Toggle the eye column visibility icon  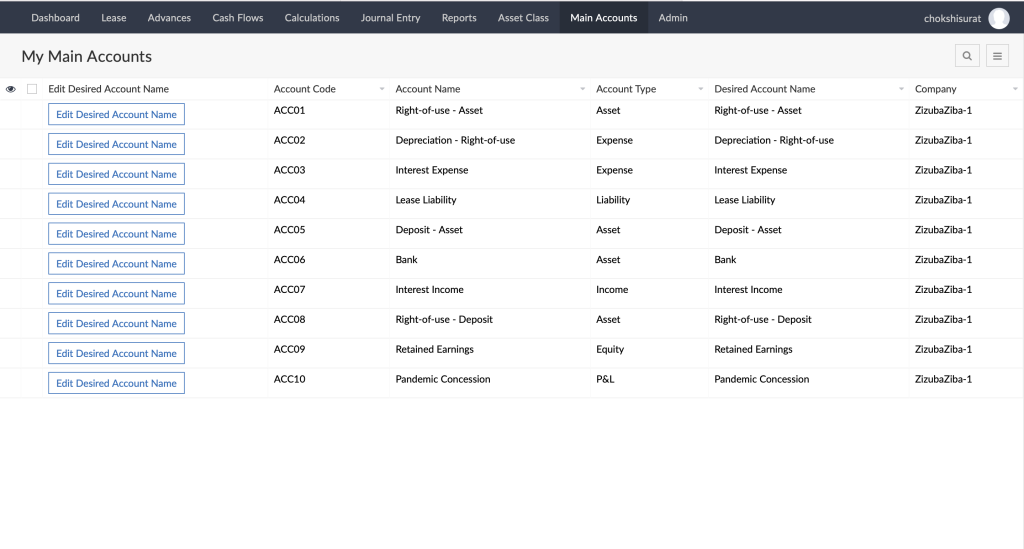(11, 89)
